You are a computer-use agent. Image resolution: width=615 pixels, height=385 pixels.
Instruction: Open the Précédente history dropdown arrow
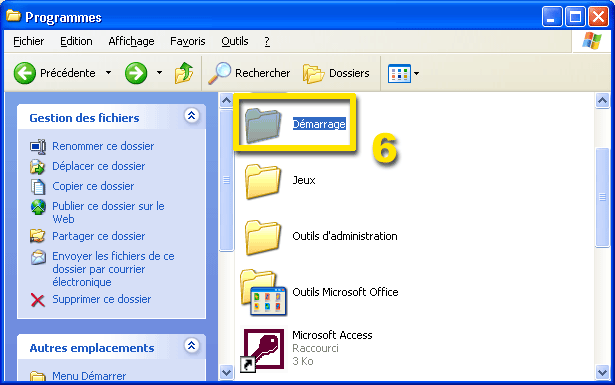(x=109, y=73)
